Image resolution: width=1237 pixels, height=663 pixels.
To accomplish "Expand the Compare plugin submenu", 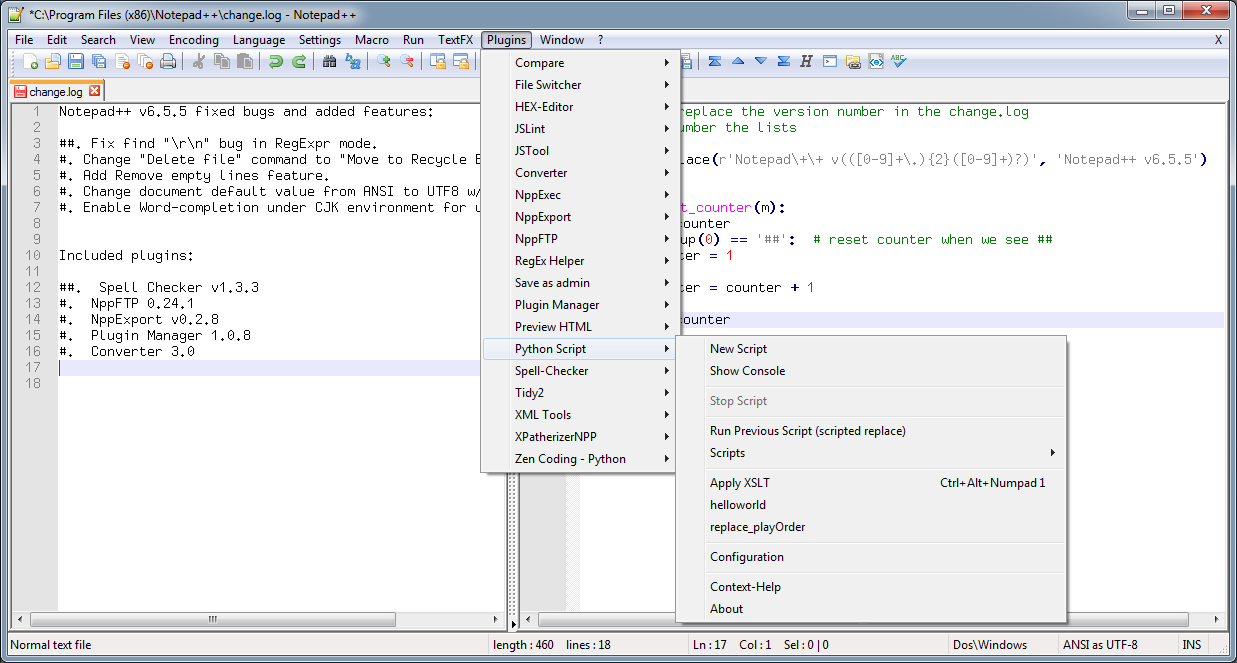I will coord(539,63).
